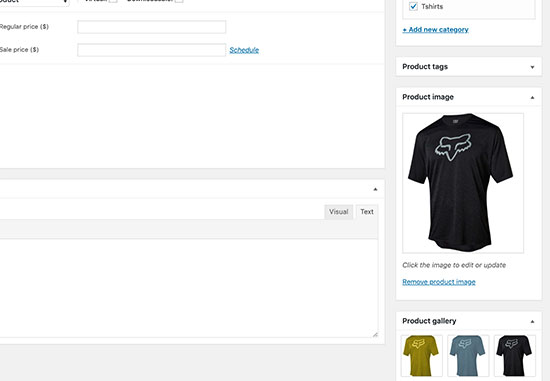Open the black t-shirt product image
The width and height of the screenshot is (550, 381).
pos(463,183)
